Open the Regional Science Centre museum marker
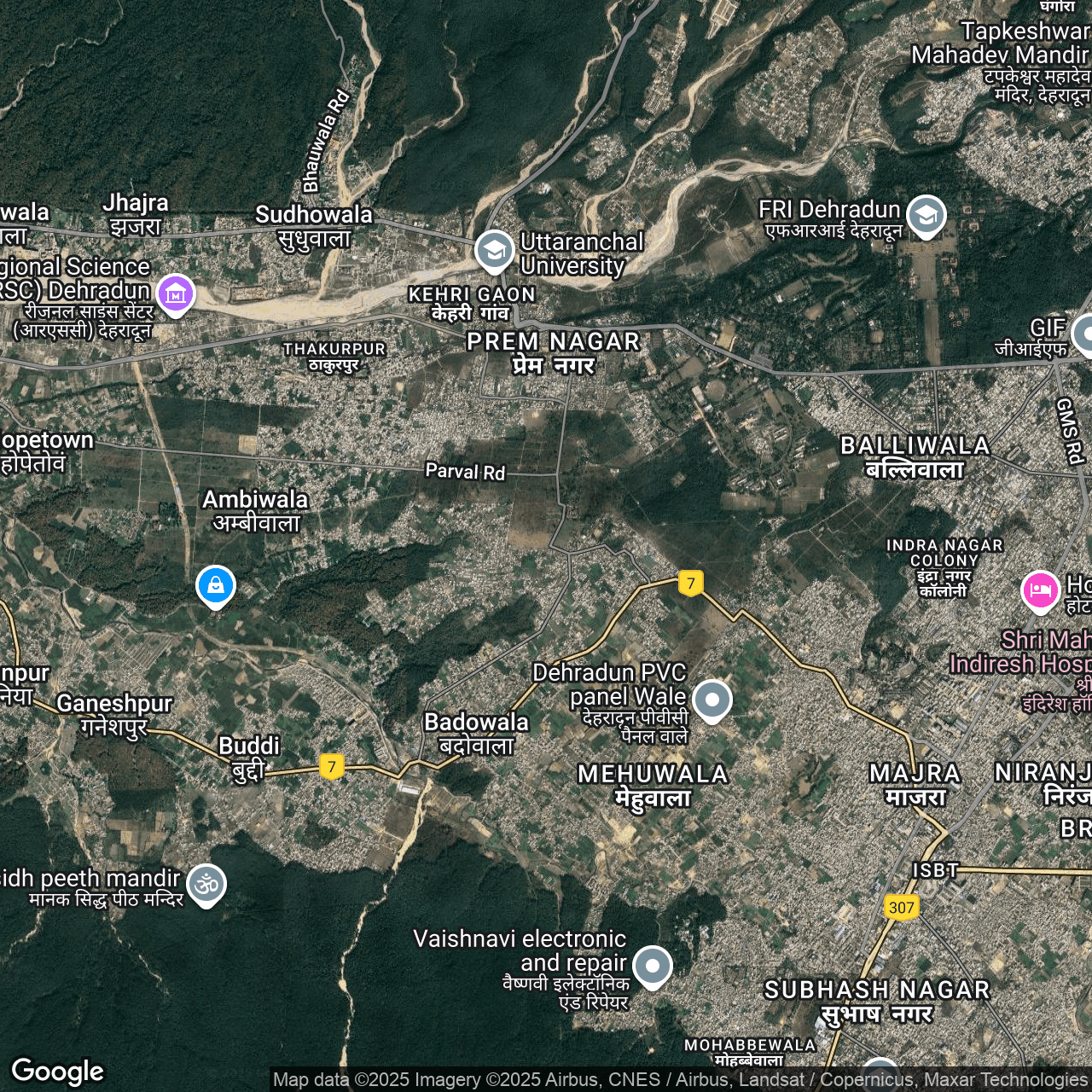The width and height of the screenshot is (1092, 1092). 176,293
